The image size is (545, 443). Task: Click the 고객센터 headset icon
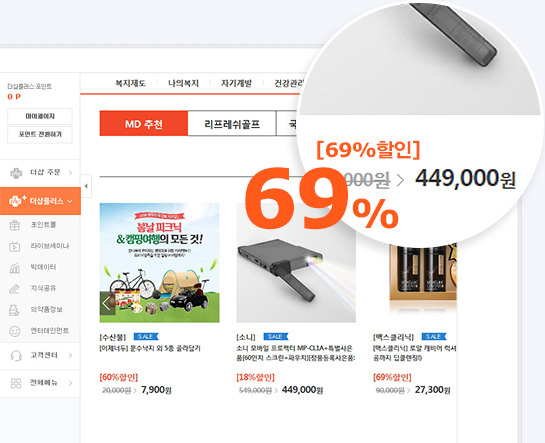[16, 356]
